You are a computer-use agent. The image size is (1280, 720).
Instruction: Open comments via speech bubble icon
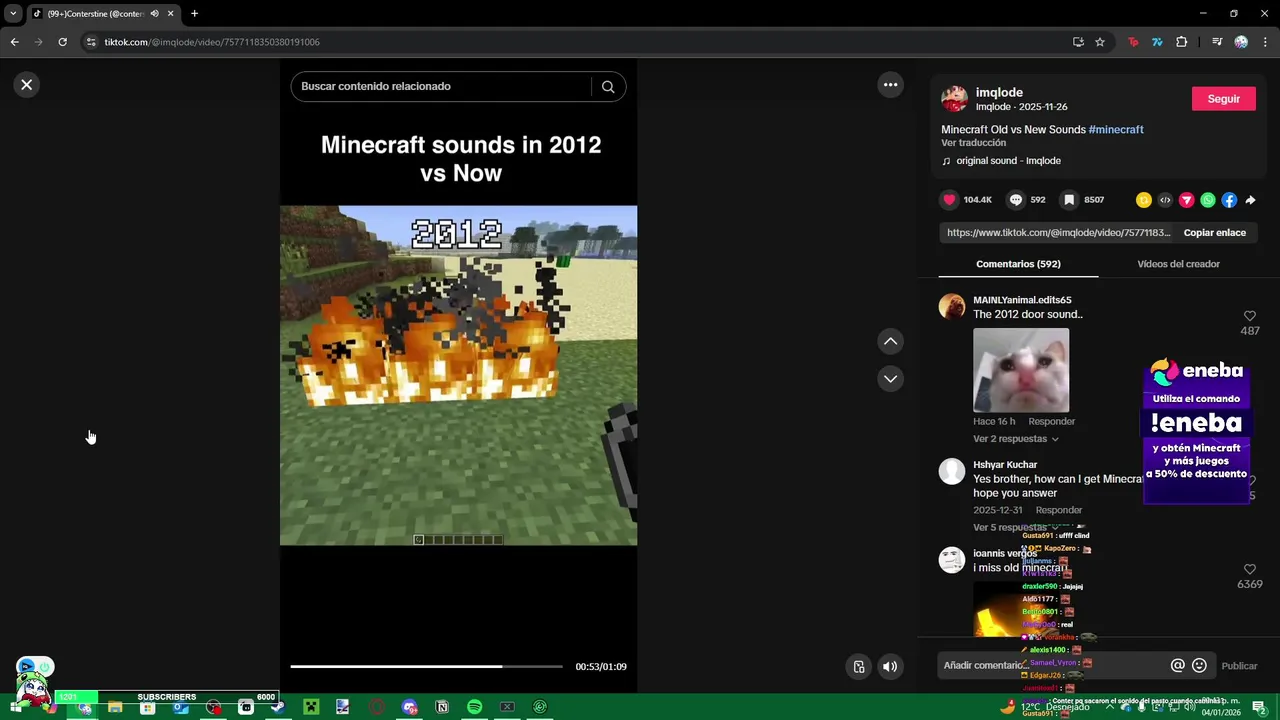click(x=1016, y=200)
